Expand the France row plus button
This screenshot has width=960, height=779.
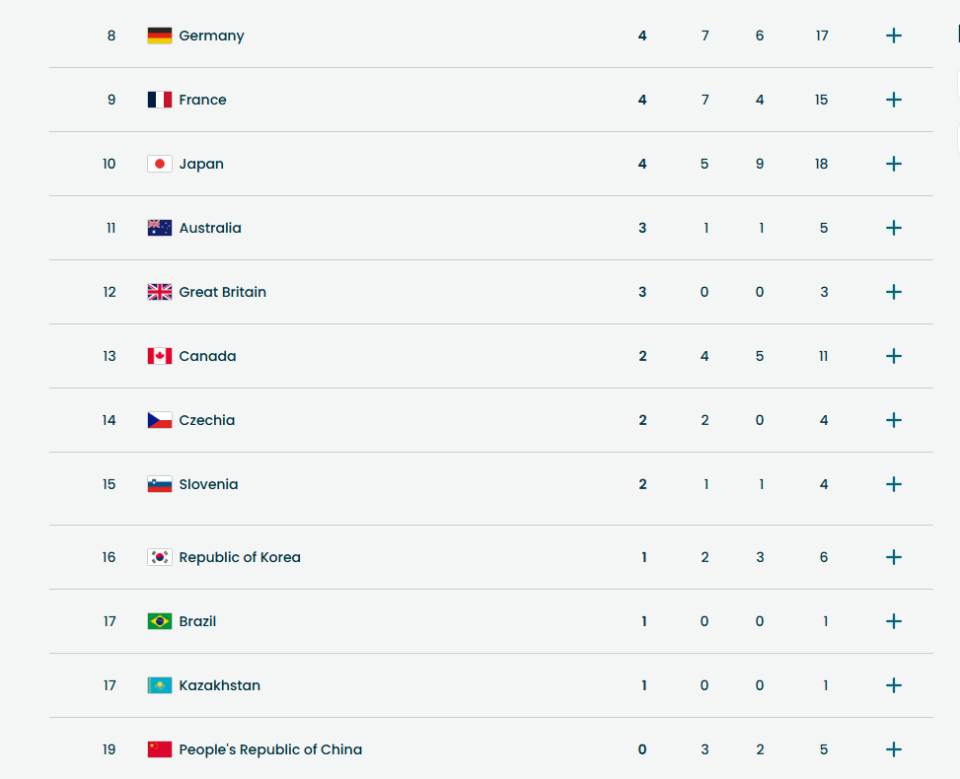click(x=893, y=100)
